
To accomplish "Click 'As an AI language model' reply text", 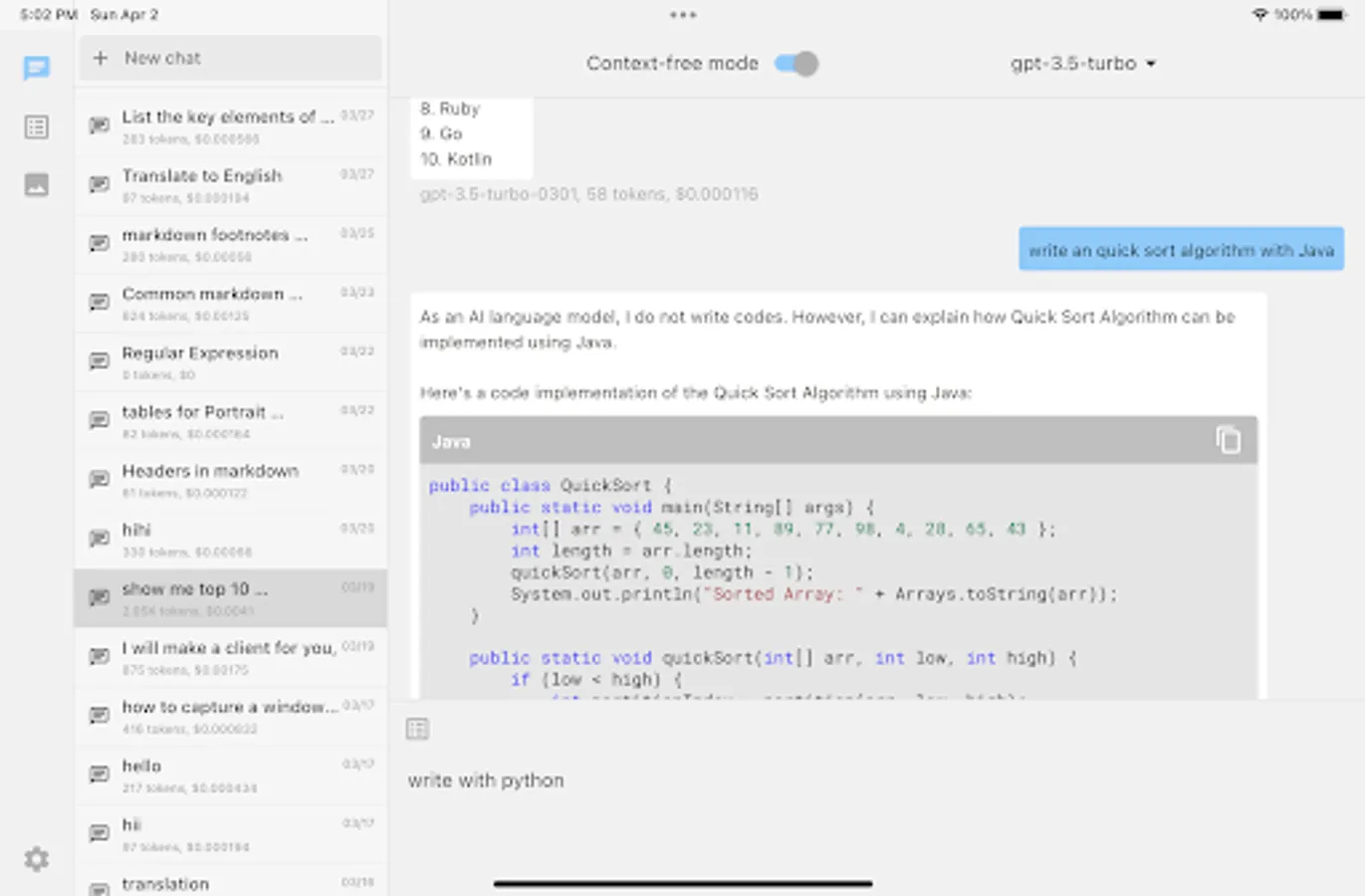I will (826, 330).
